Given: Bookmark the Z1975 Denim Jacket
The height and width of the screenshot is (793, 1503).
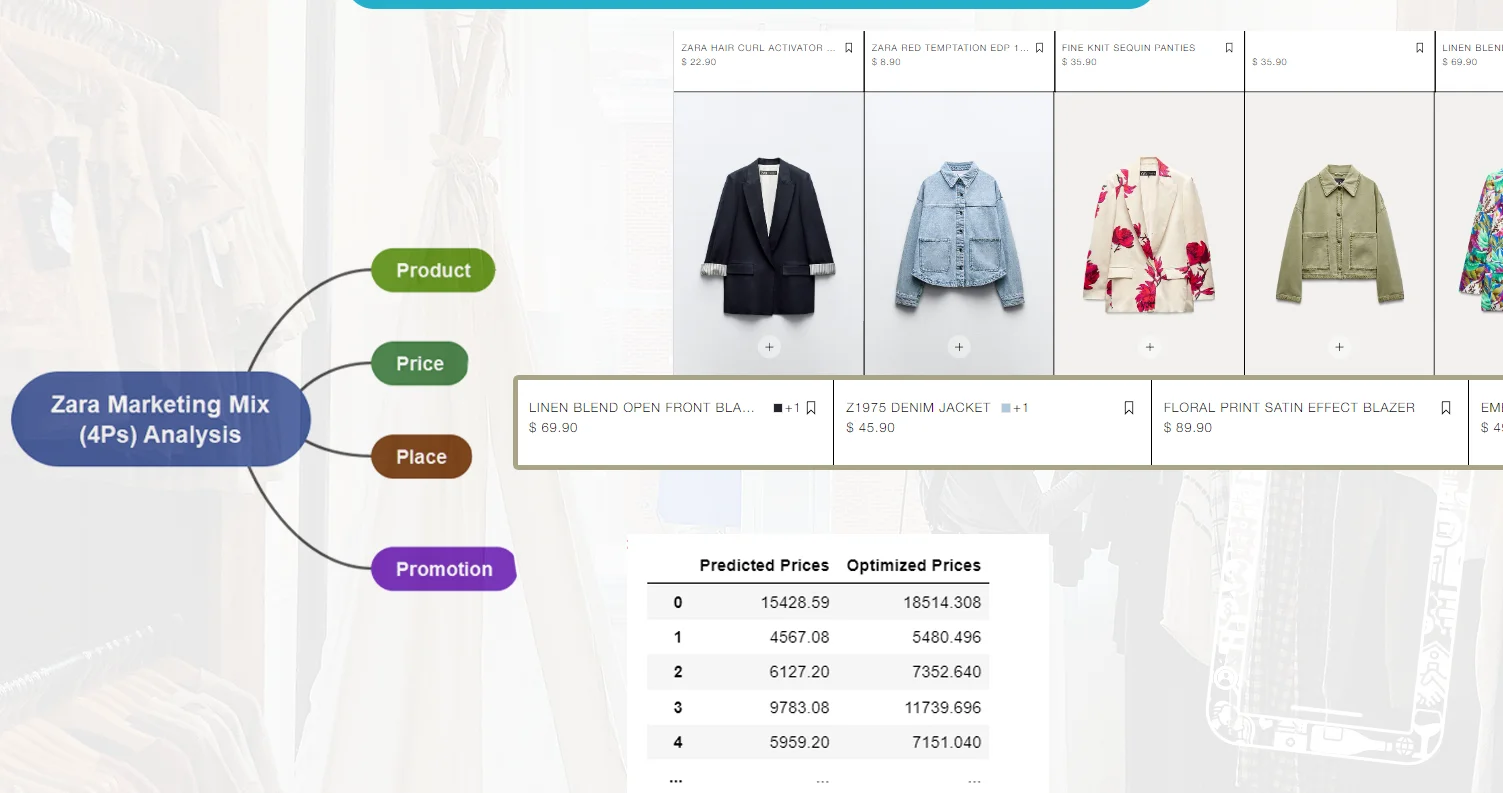Looking at the screenshot, I should click(x=1129, y=407).
